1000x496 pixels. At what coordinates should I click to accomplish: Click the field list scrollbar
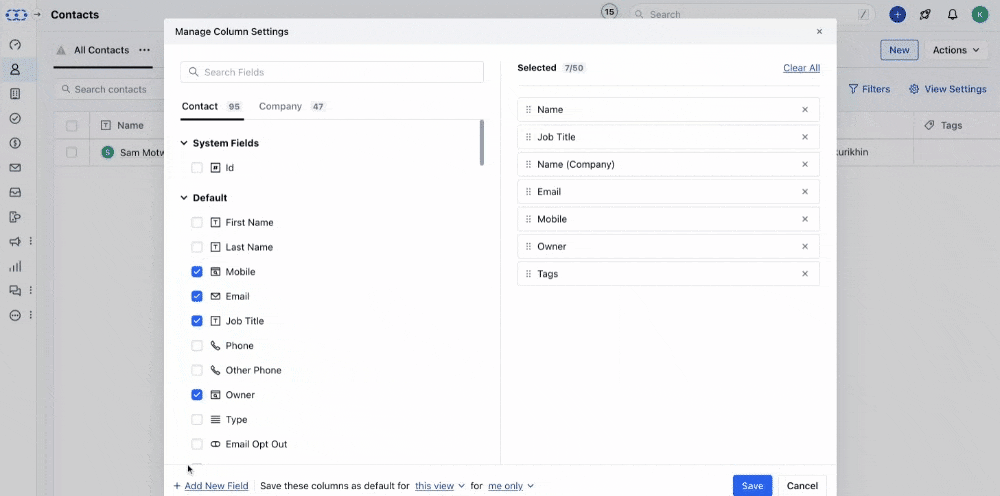click(x=482, y=143)
